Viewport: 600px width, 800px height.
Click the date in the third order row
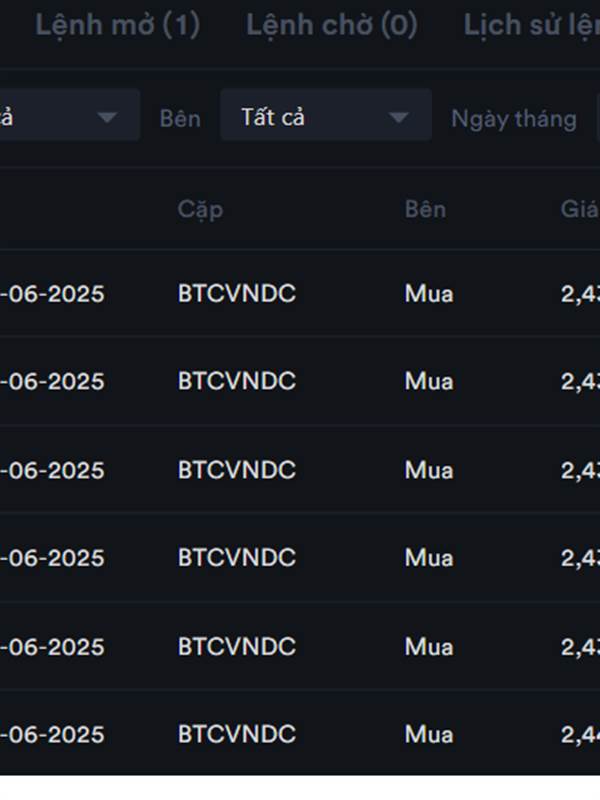[52, 470]
